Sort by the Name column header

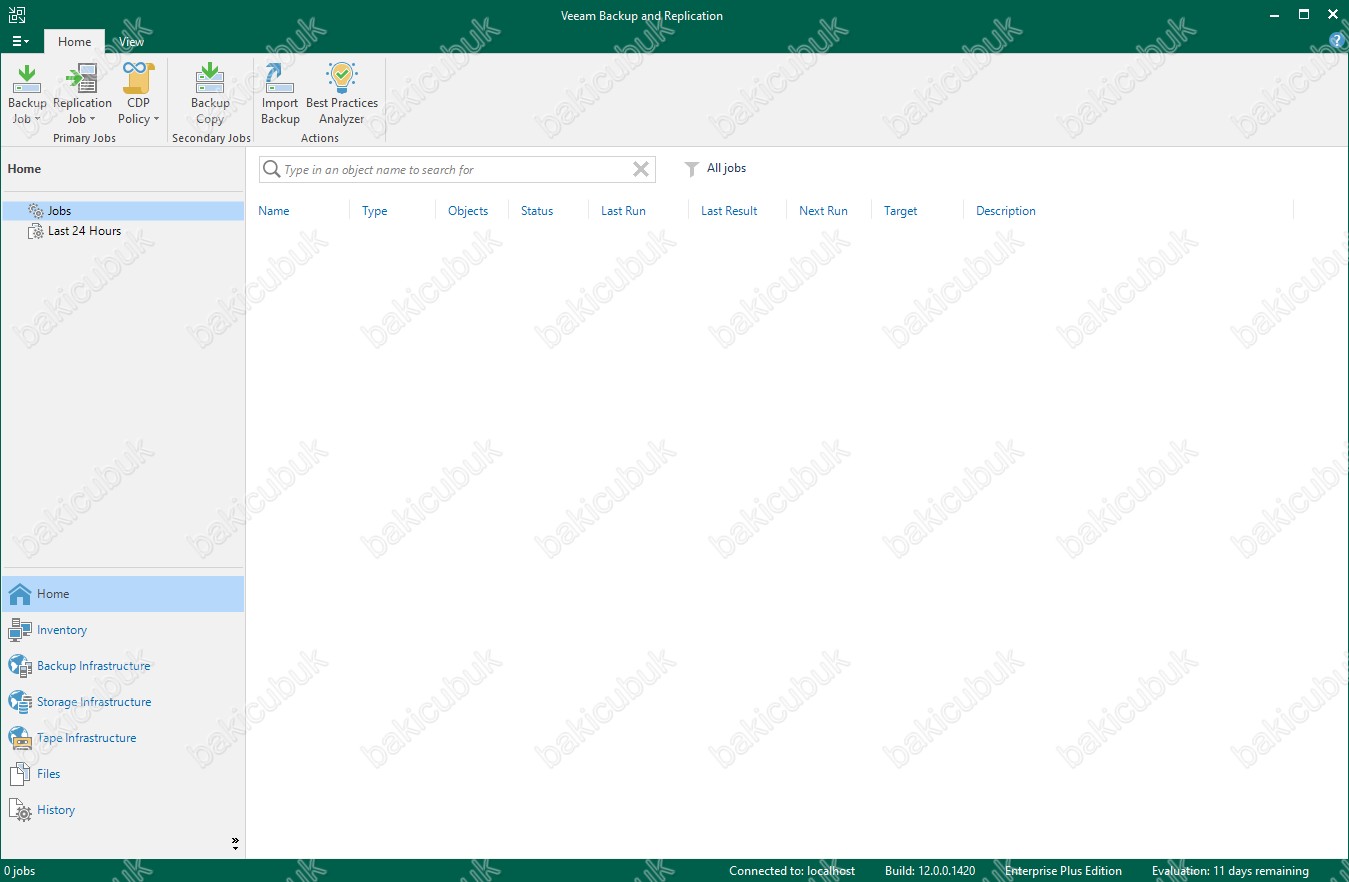pyautogui.click(x=274, y=211)
